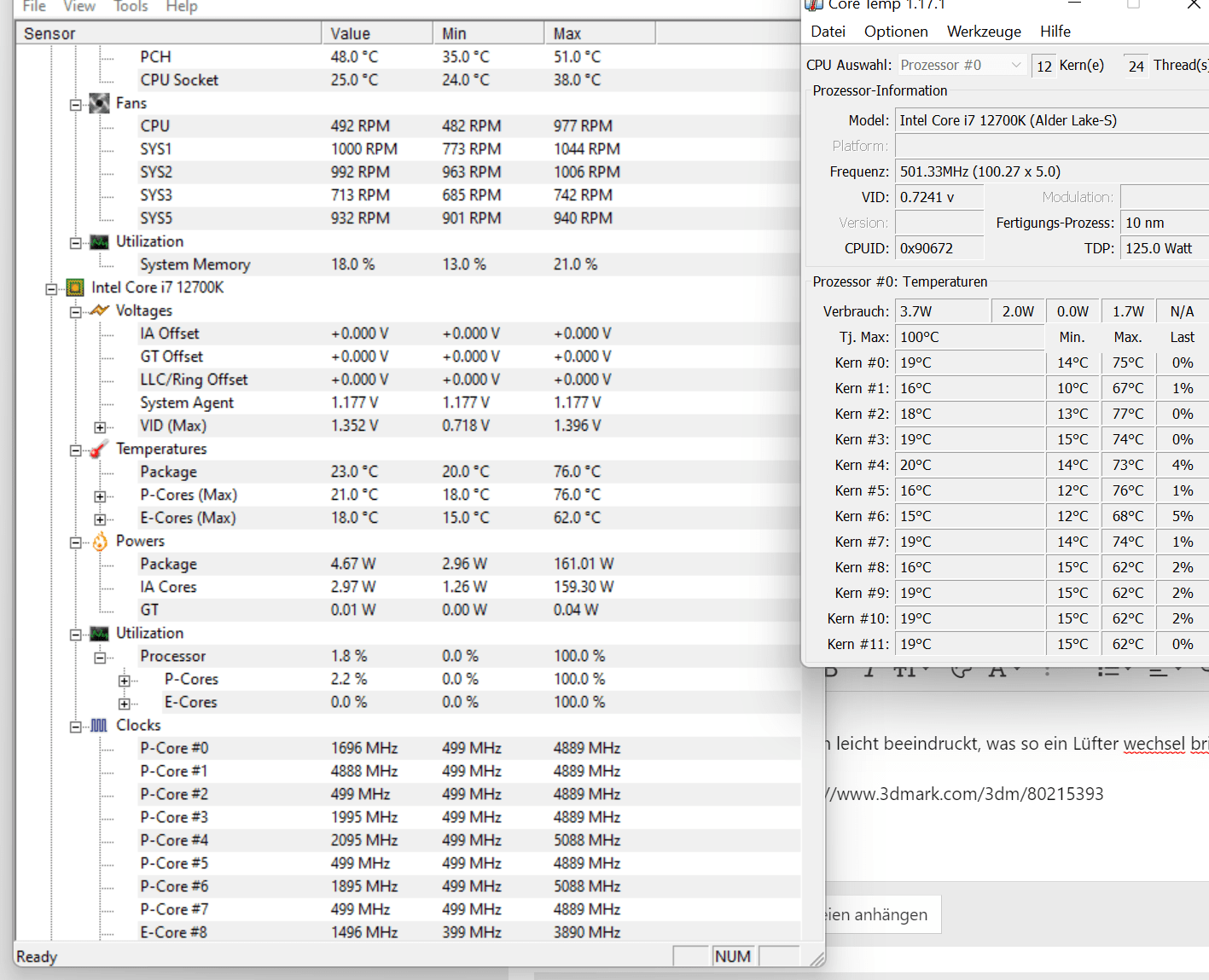
Task: Expand E-Cores under Processor utilization
Action: tap(125, 704)
